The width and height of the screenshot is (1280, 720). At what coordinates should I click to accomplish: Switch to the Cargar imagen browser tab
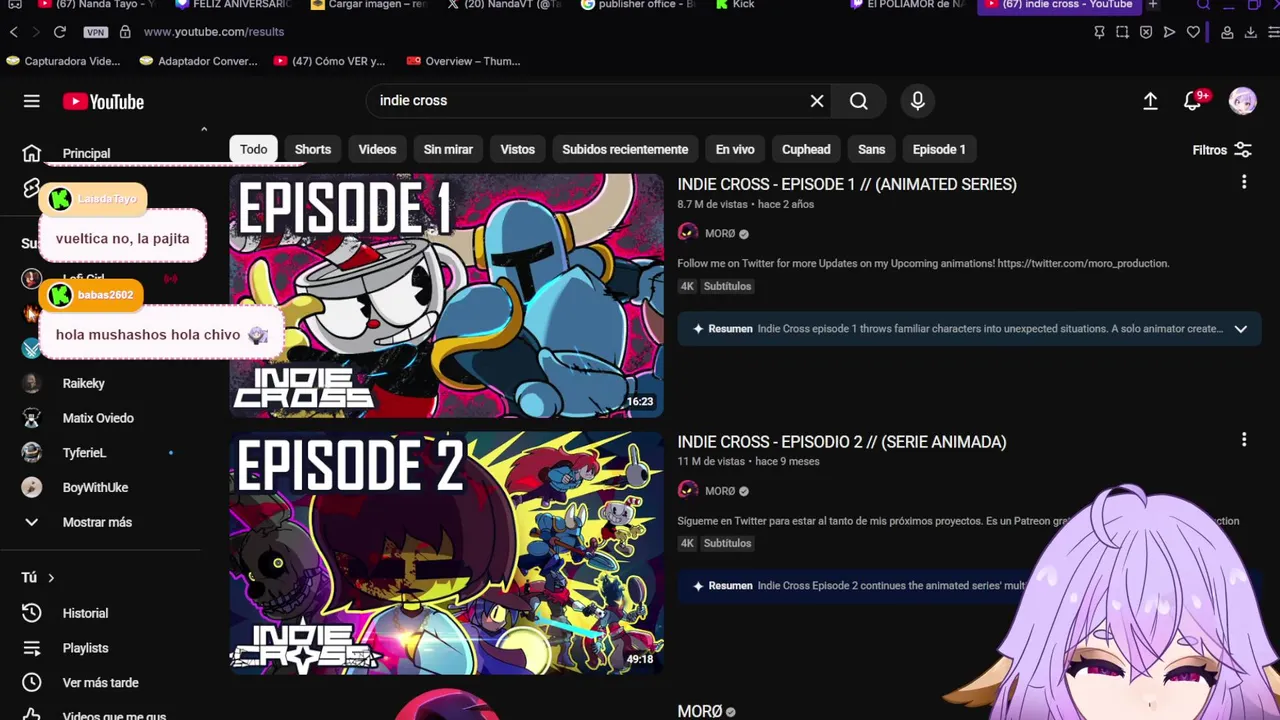[368, 5]
